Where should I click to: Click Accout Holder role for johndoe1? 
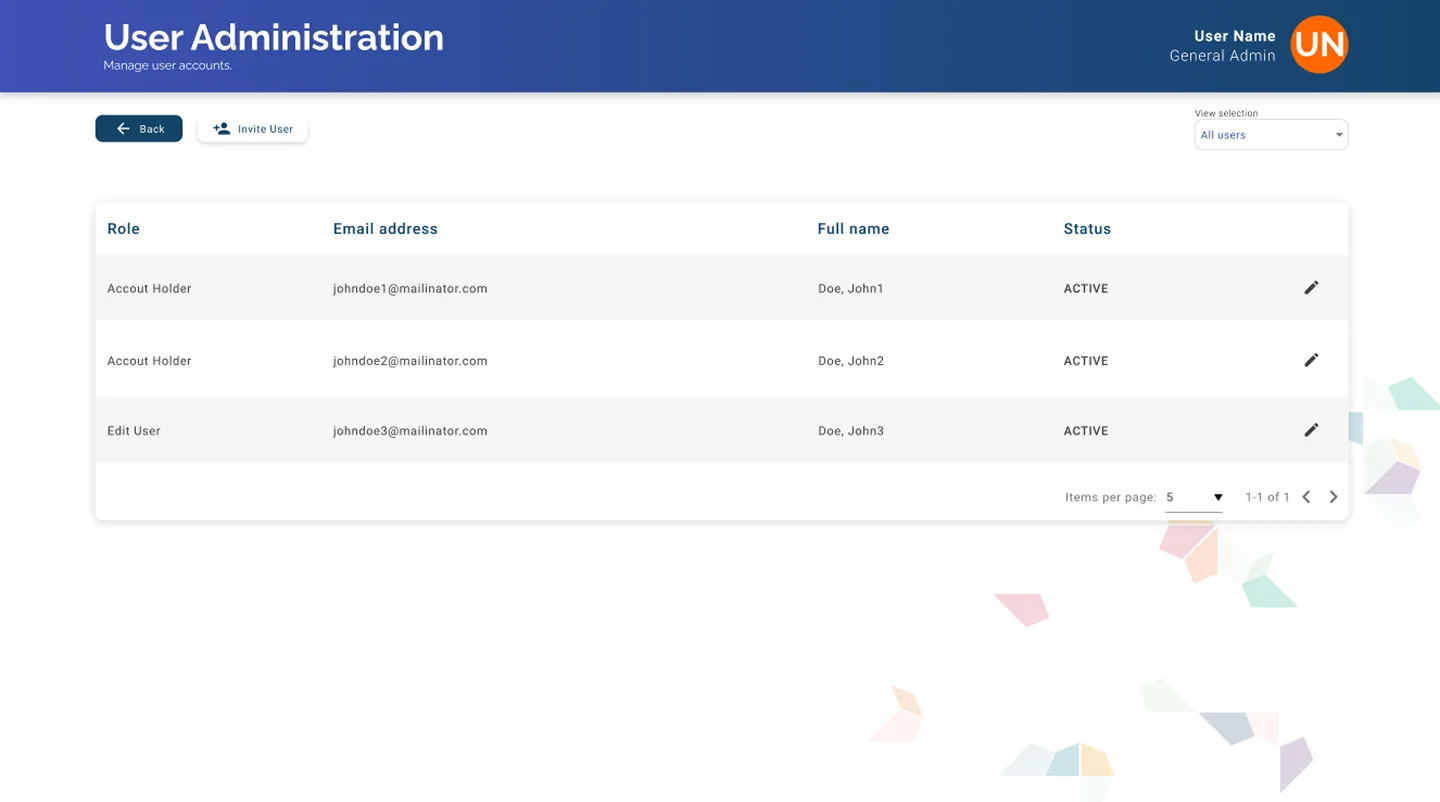pos(149,288)
